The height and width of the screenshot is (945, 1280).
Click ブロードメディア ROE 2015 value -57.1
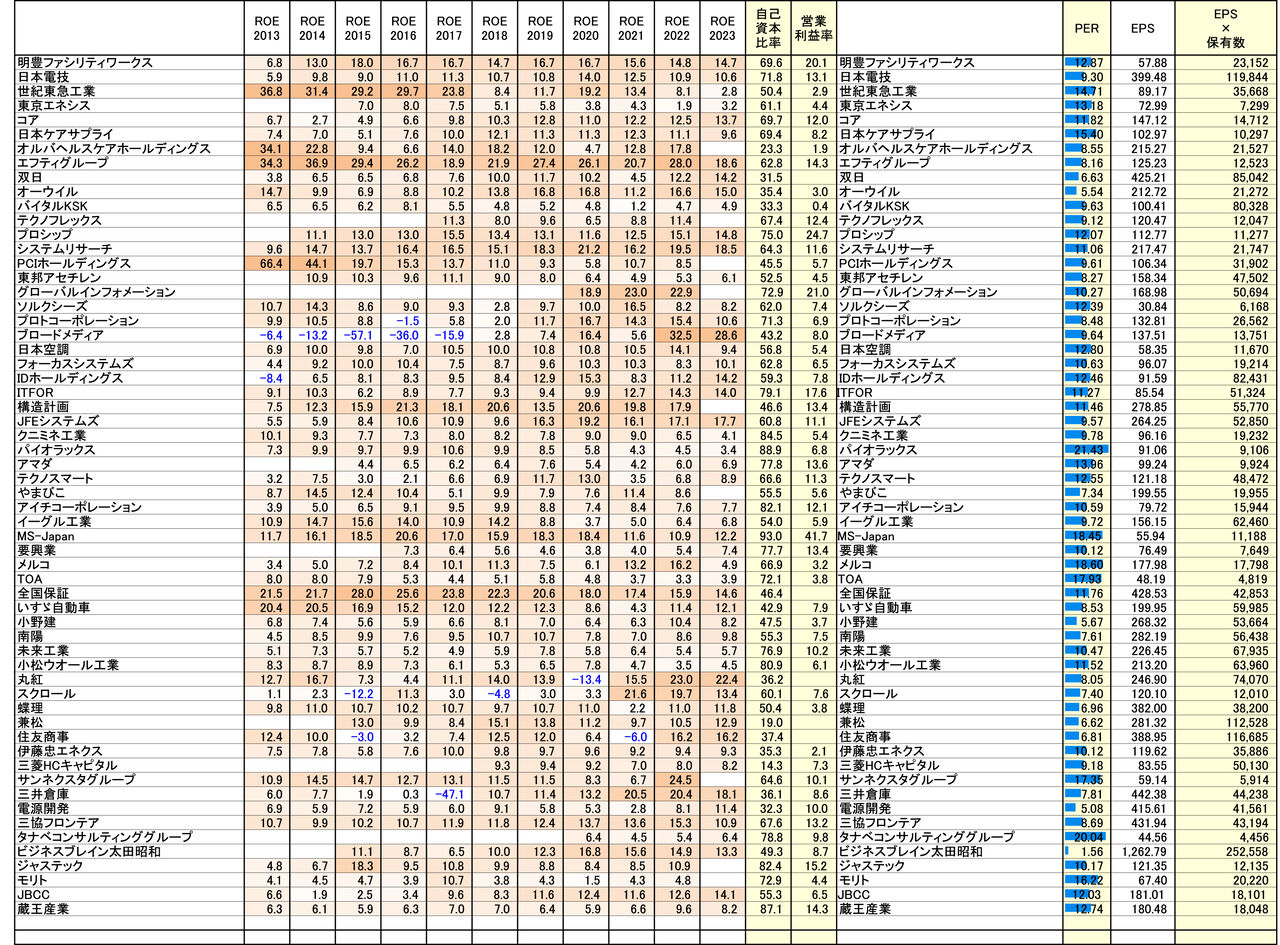359,335
